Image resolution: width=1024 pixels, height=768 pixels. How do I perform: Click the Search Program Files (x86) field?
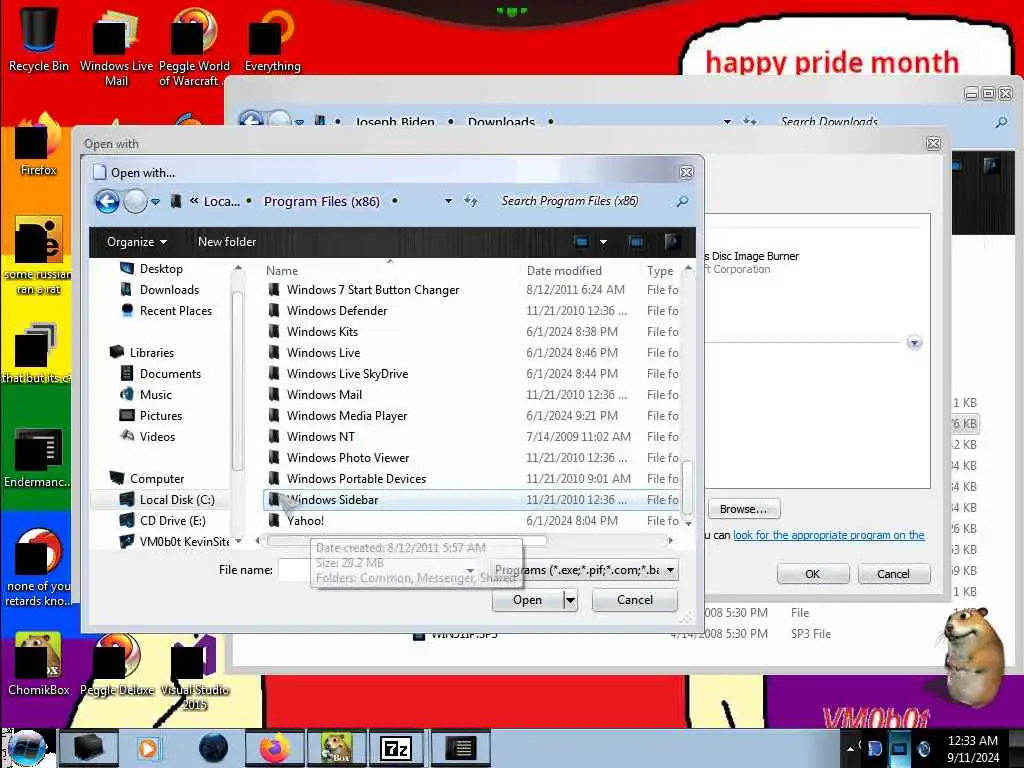[x=569, y=201]
